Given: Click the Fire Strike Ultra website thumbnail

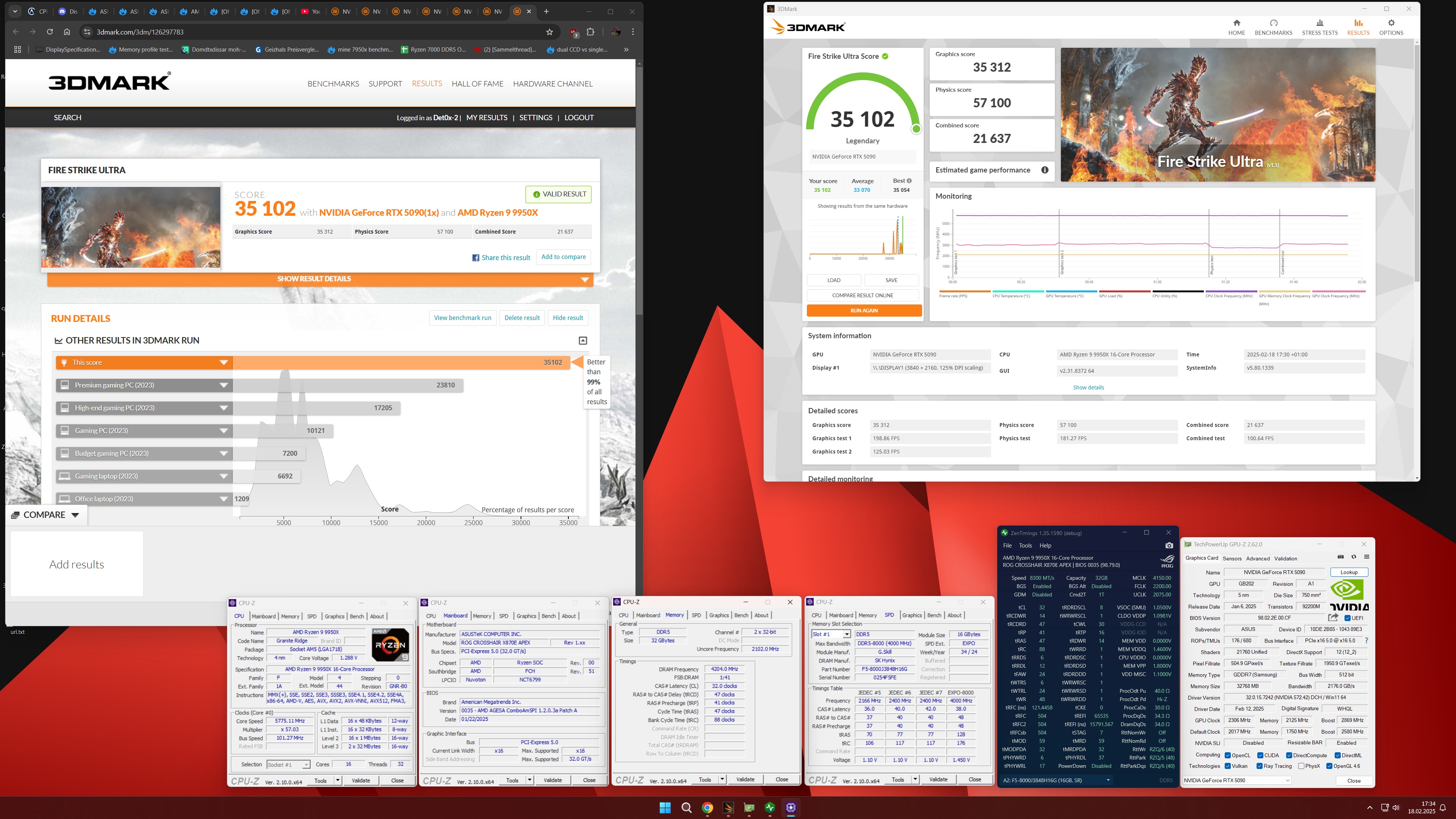Looking at the screenshot, I should (131, 227).
